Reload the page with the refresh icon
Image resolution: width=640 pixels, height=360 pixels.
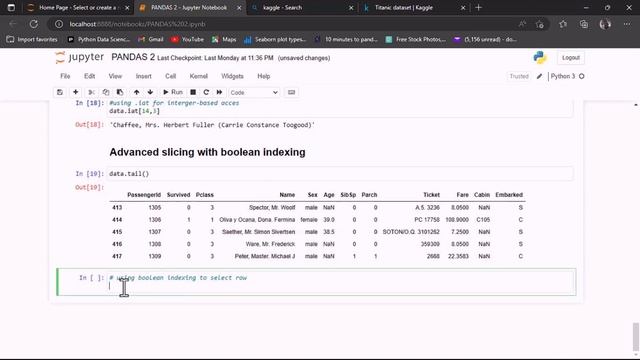coord(34,24)
